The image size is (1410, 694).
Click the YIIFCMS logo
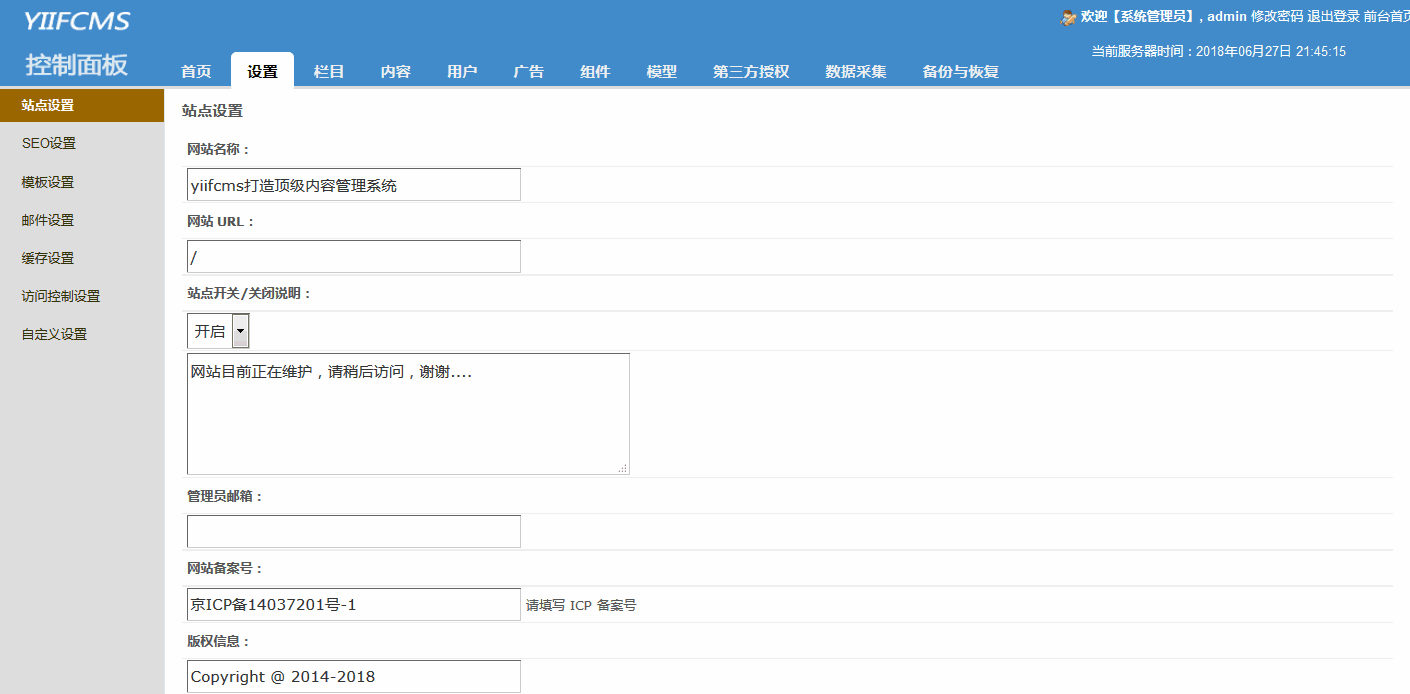pyautogui.click(x=77, y=21)
